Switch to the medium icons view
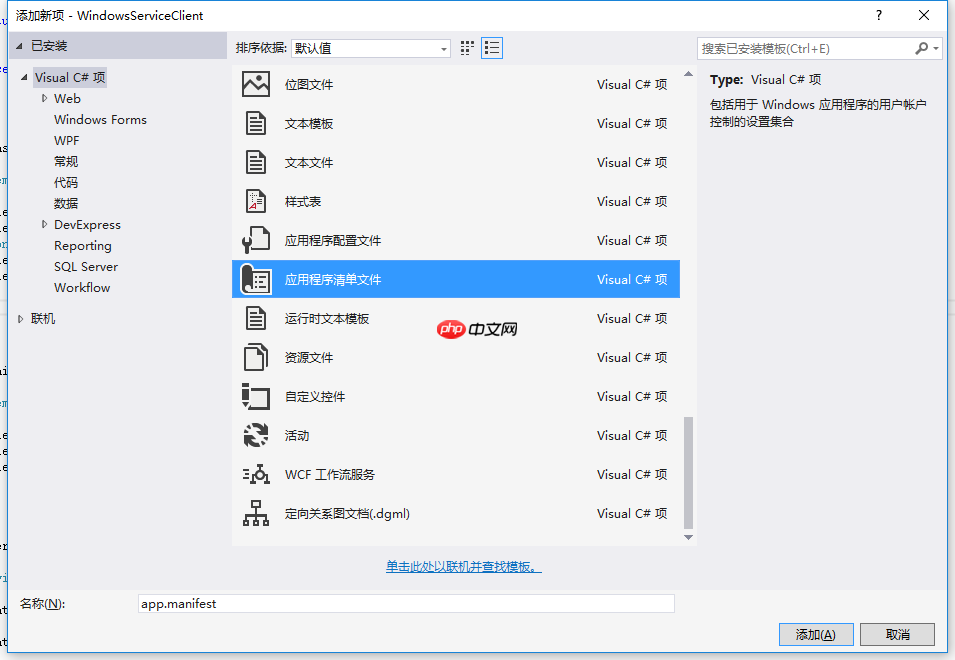Viewport: 955px width, 660px height. pos(466,47)
